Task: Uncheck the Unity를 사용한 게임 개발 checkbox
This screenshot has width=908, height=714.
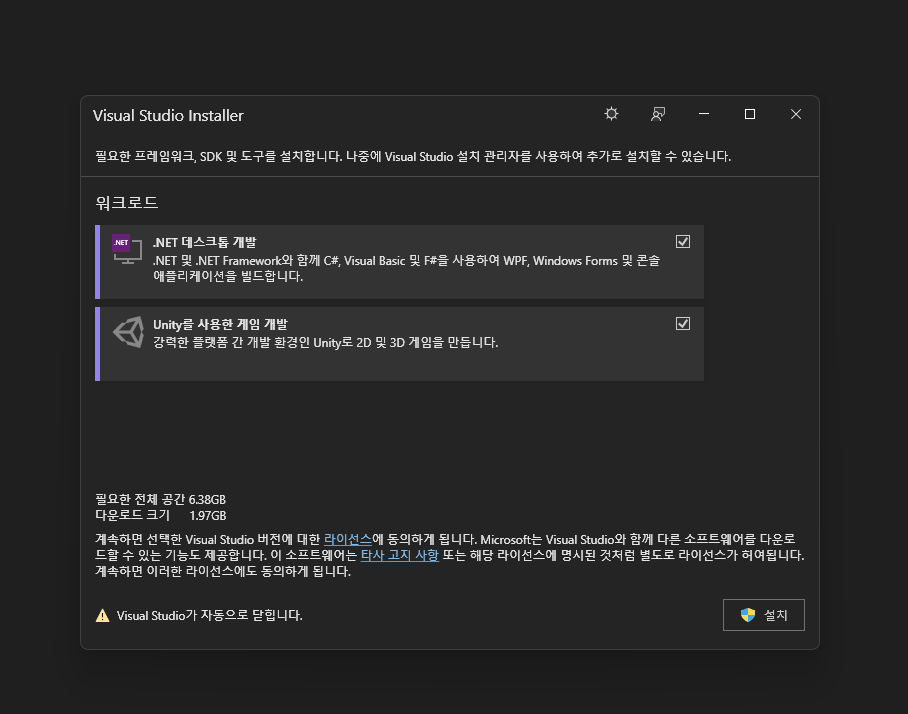Action: [x=683, y=324]
